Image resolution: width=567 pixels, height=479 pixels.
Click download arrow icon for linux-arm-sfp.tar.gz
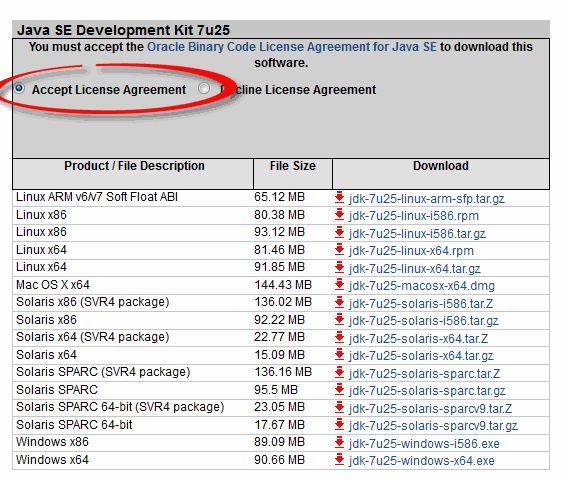(x=339, y=197)
